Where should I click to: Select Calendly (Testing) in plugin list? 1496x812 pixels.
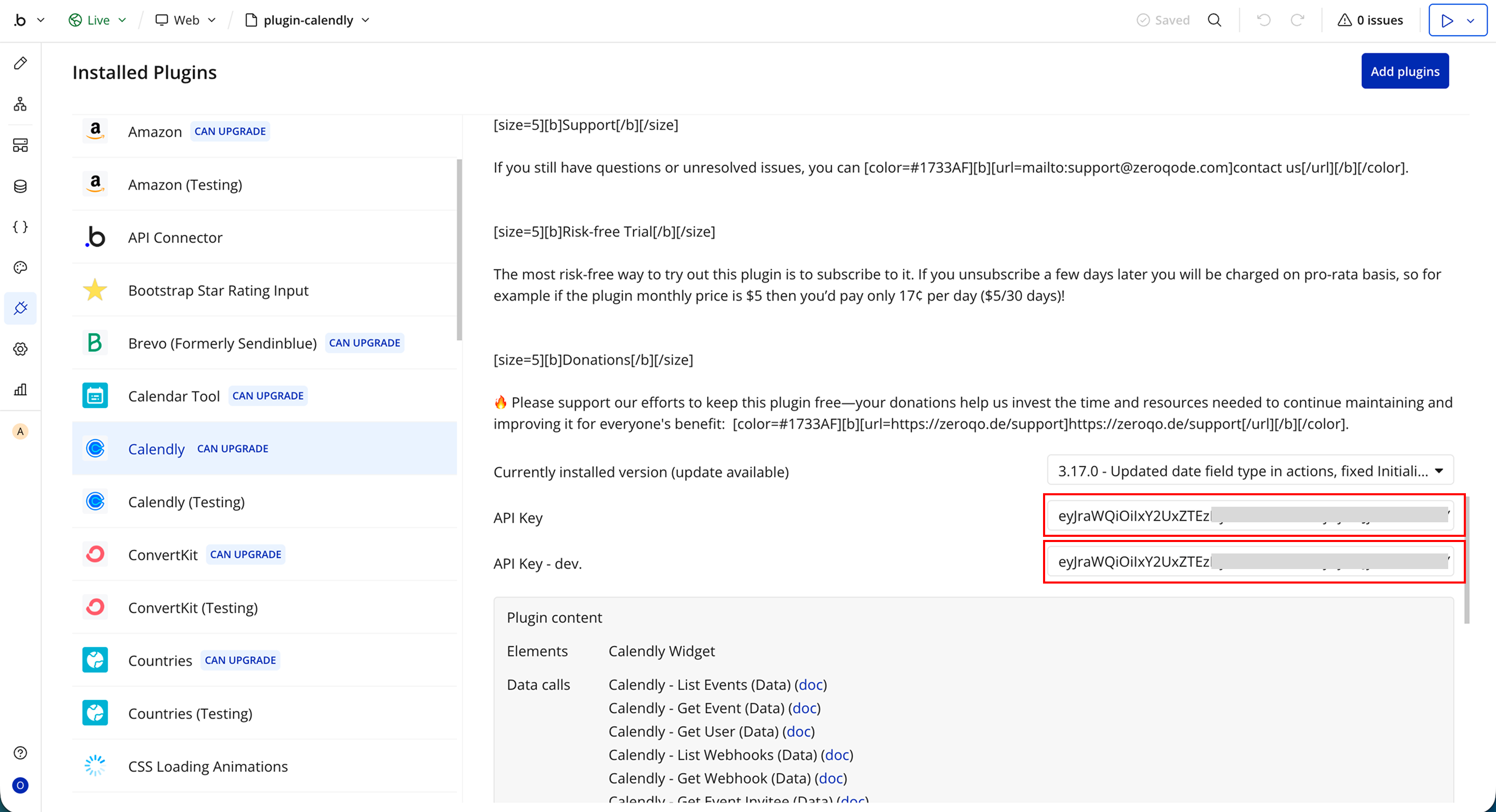(x=186, y=502)
